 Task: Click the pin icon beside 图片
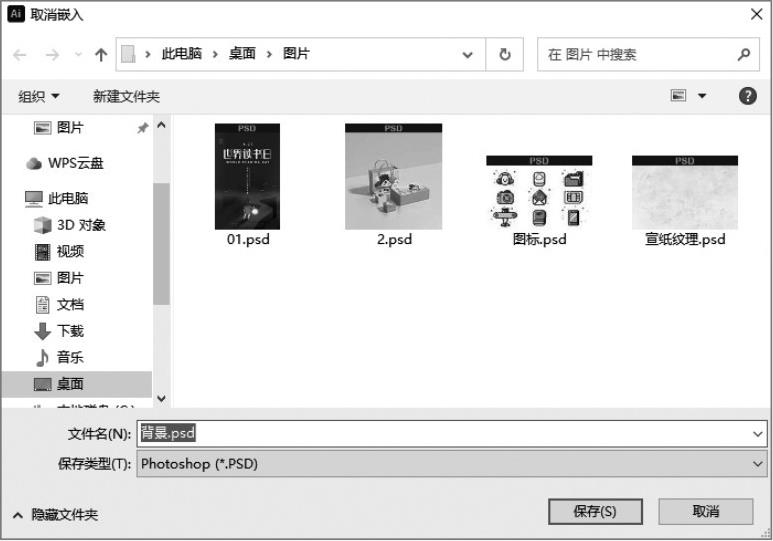tap(142, 128)
